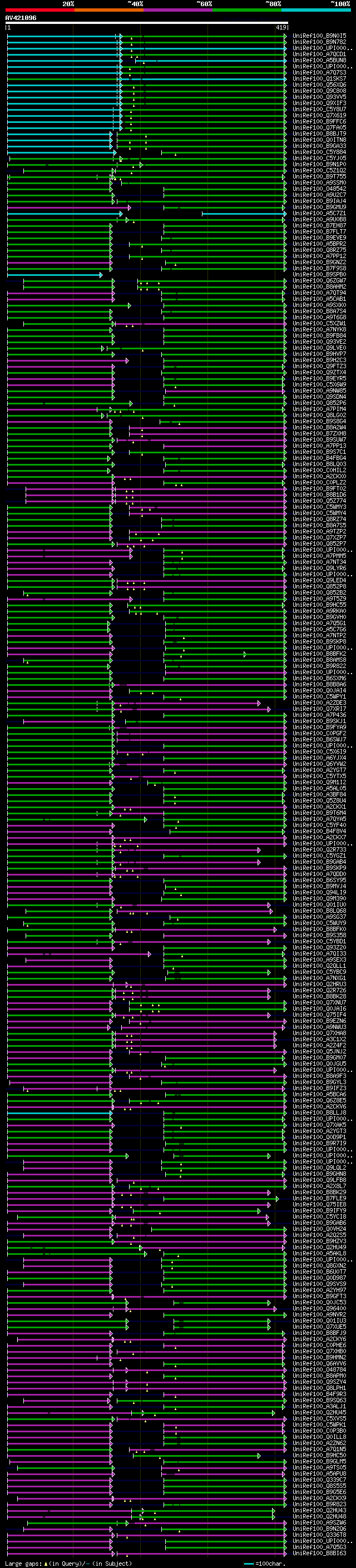Click hit label UniRef100_Q96400

click(319, 1309)
